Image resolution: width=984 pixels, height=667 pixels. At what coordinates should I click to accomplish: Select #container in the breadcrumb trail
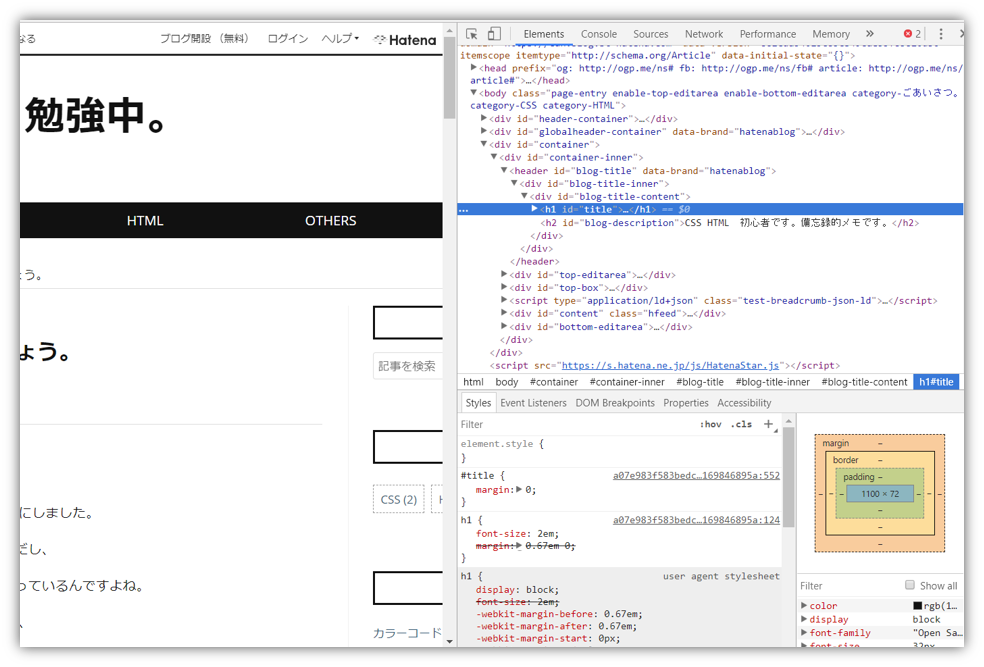click(554, 382)
